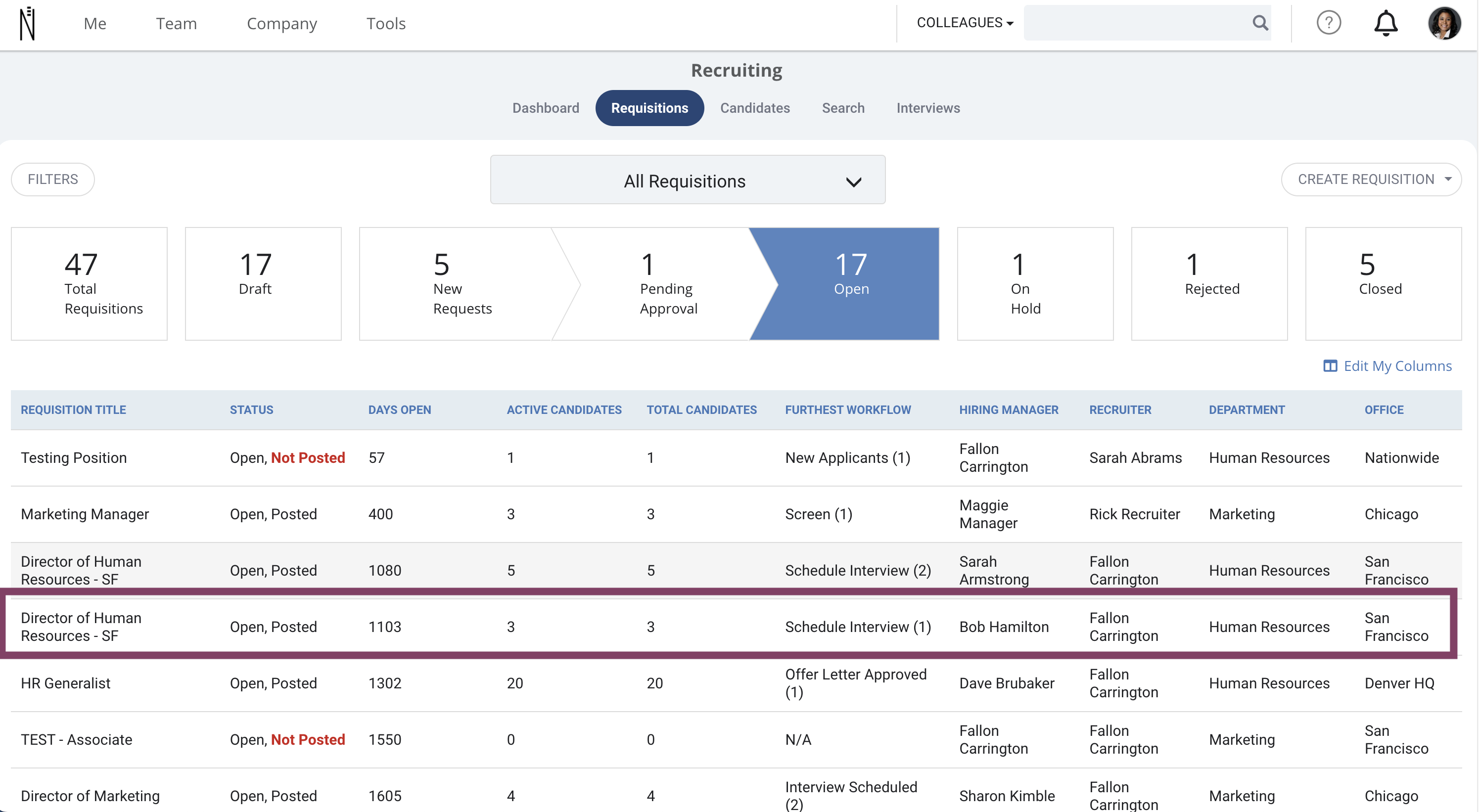
Task: Click Schedule Interview (2) workflow cell
Action: coord(858,570)
